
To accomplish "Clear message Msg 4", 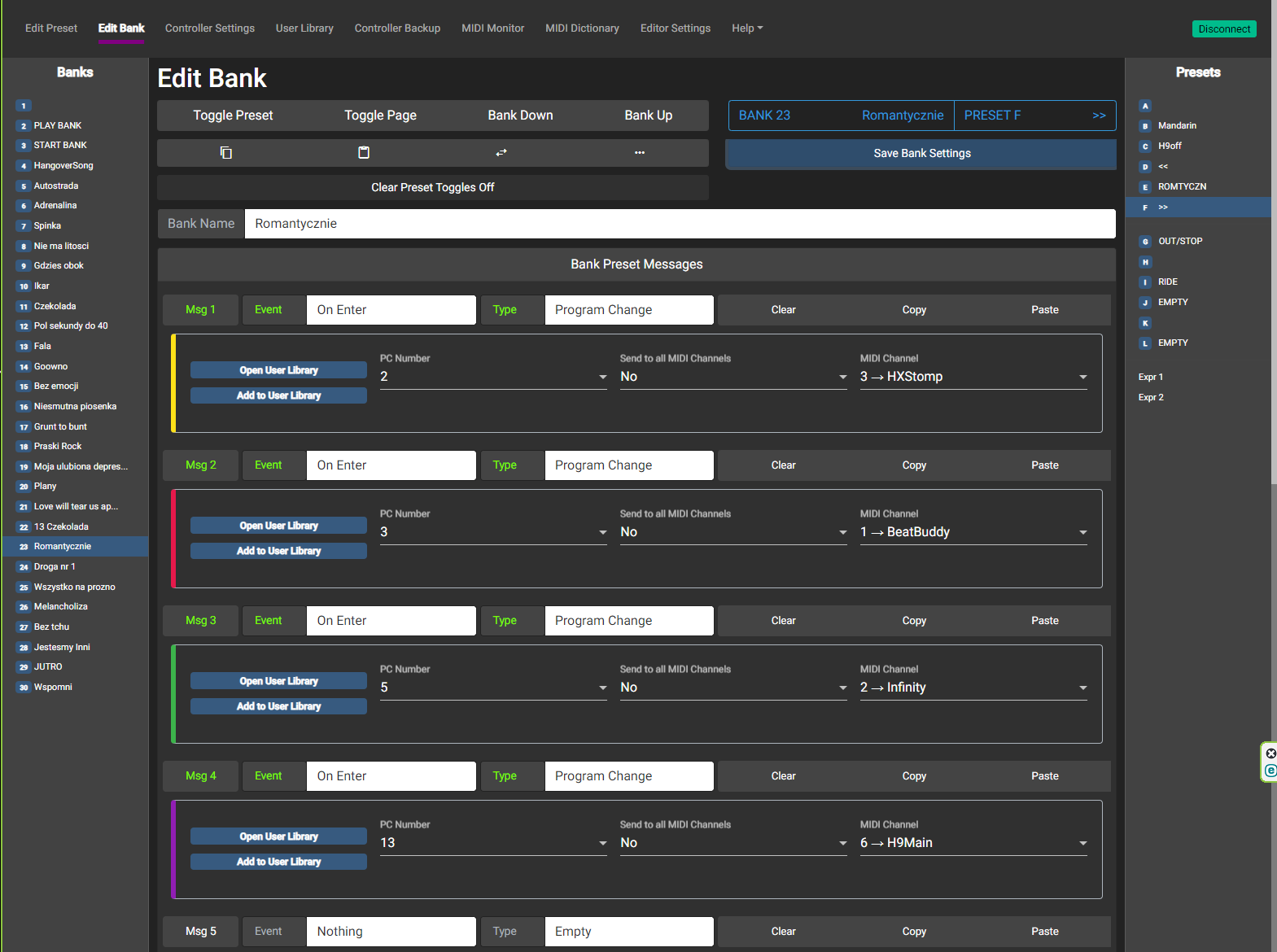I will pos(783,776).
